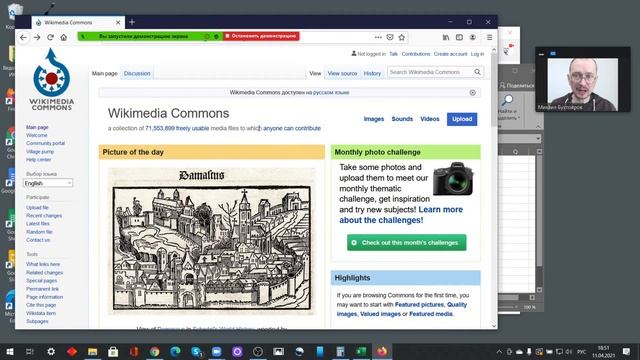Open Excel from the taskbar
This screenshot has height=360, width=640.
pos(361,351)
